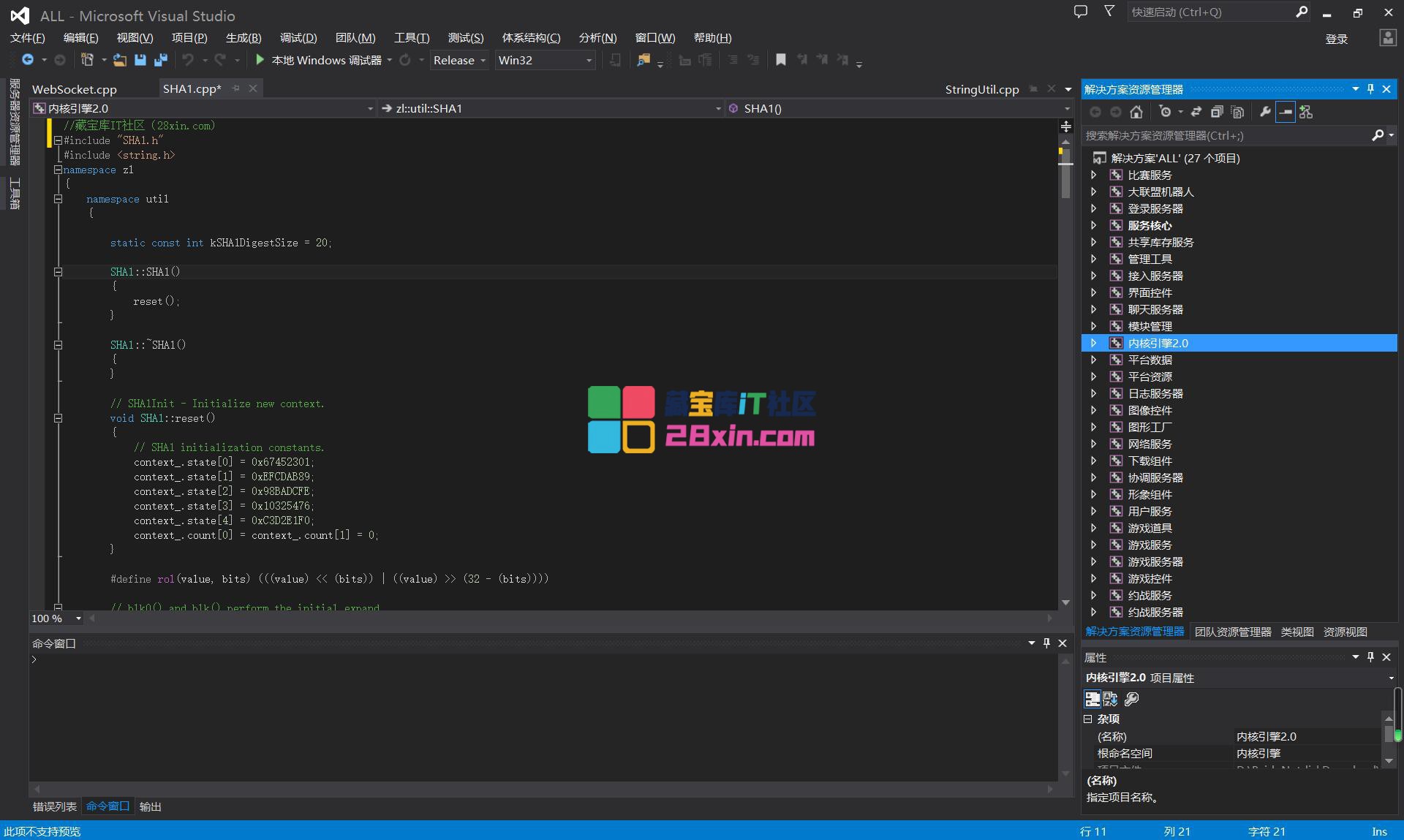Viewport: 1404px width, 840px height.
Task: Click the Save All toolbar icon
Action: point(161,60)
